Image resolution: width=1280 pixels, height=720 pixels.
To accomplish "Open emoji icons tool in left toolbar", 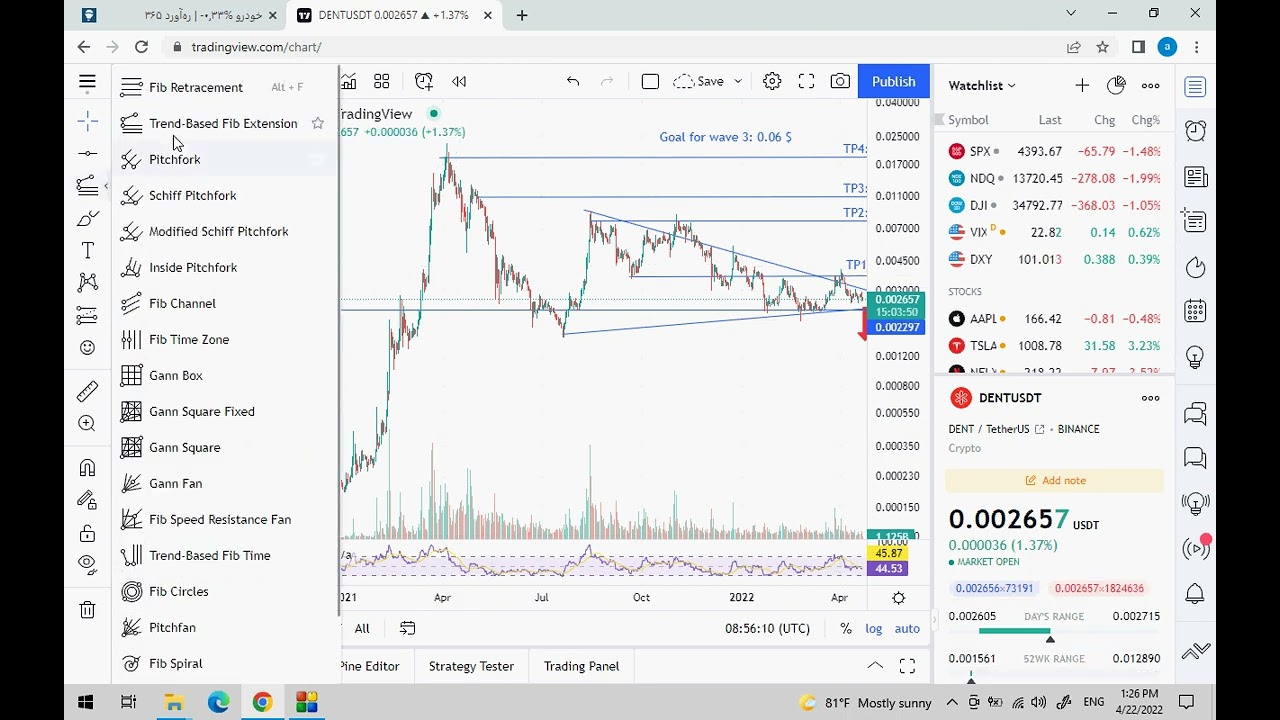I will tap(87, 348).
